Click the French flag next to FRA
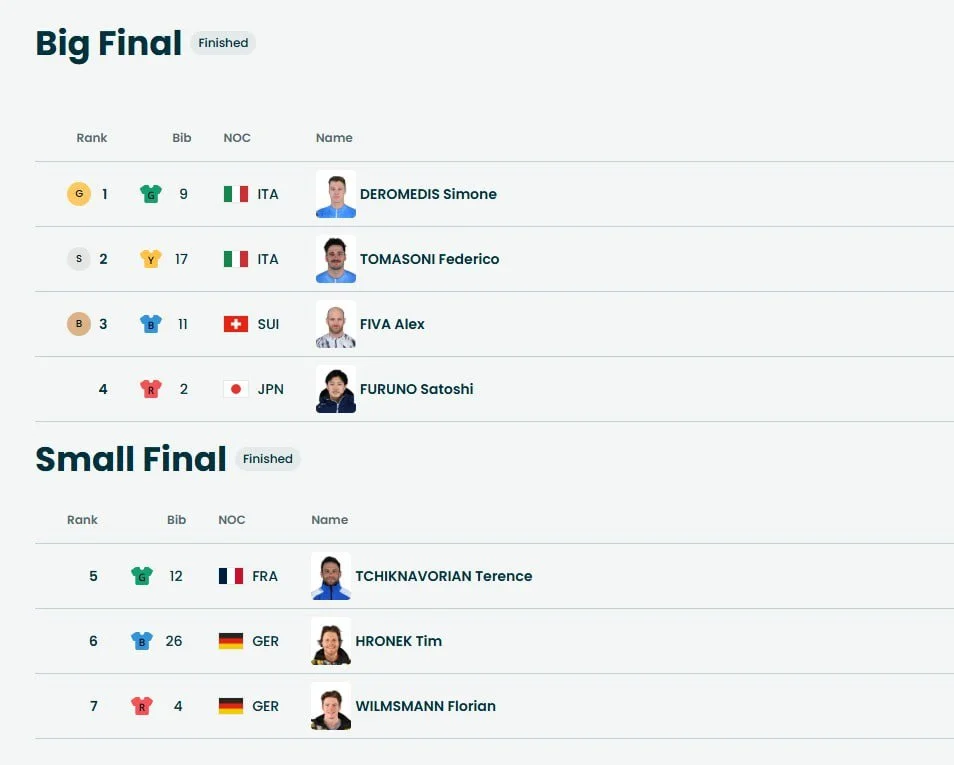954x765 pixels. (230, 576)
